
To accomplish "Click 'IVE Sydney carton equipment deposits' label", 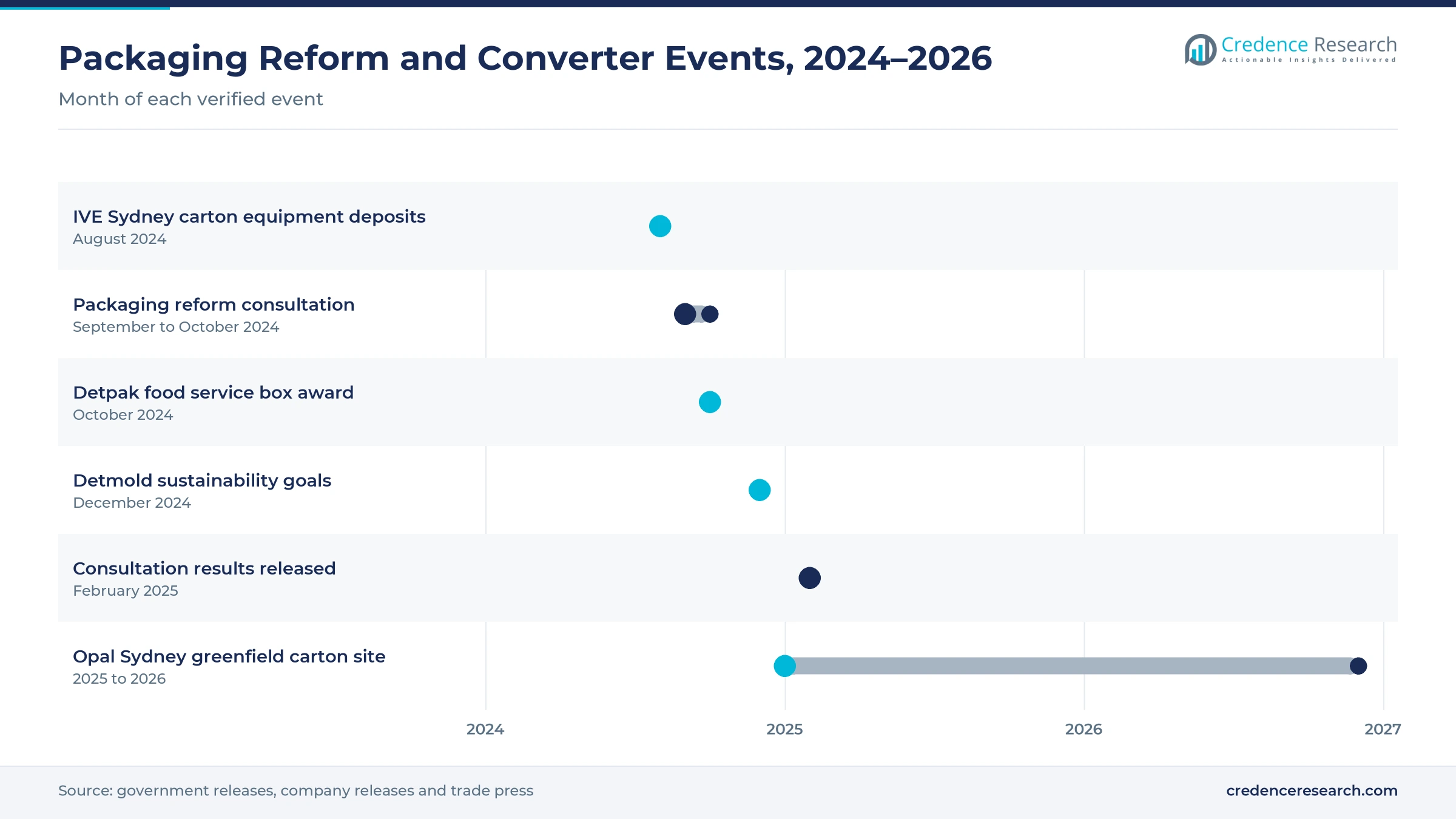I will [x=249, y=217].
